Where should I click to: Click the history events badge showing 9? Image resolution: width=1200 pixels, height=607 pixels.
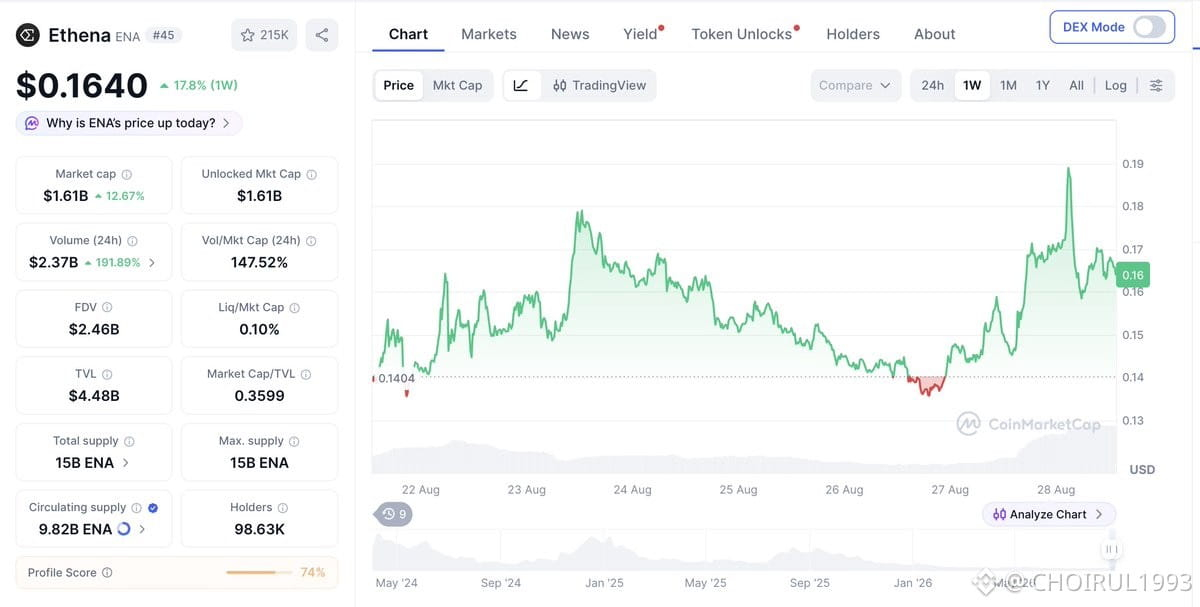point(393,514)
